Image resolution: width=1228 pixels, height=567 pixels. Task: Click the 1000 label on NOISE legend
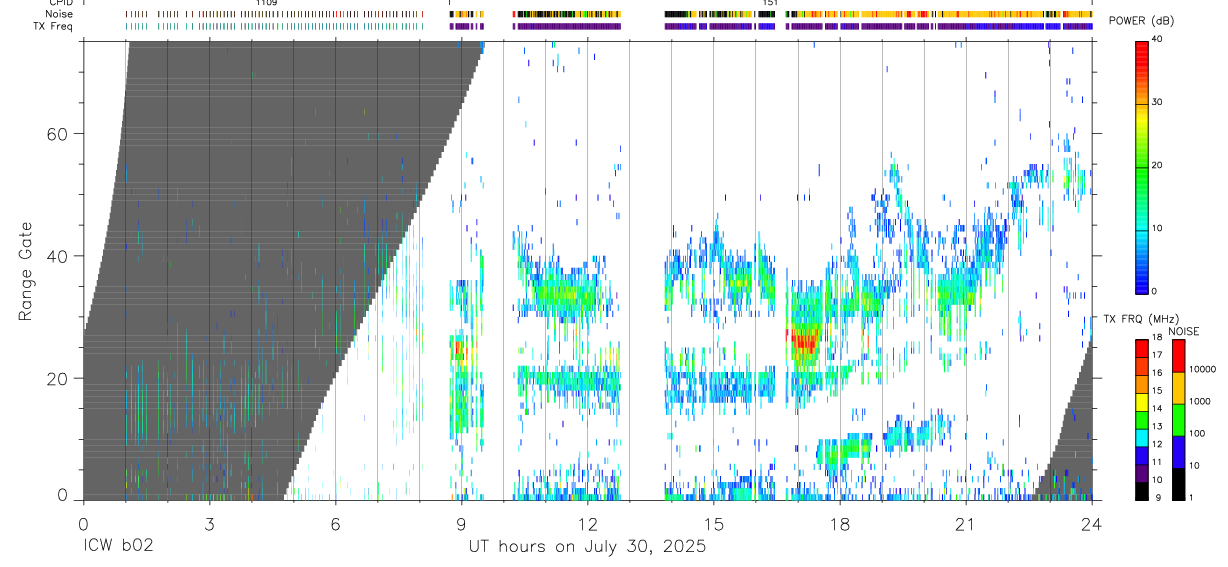point(1199,401)
